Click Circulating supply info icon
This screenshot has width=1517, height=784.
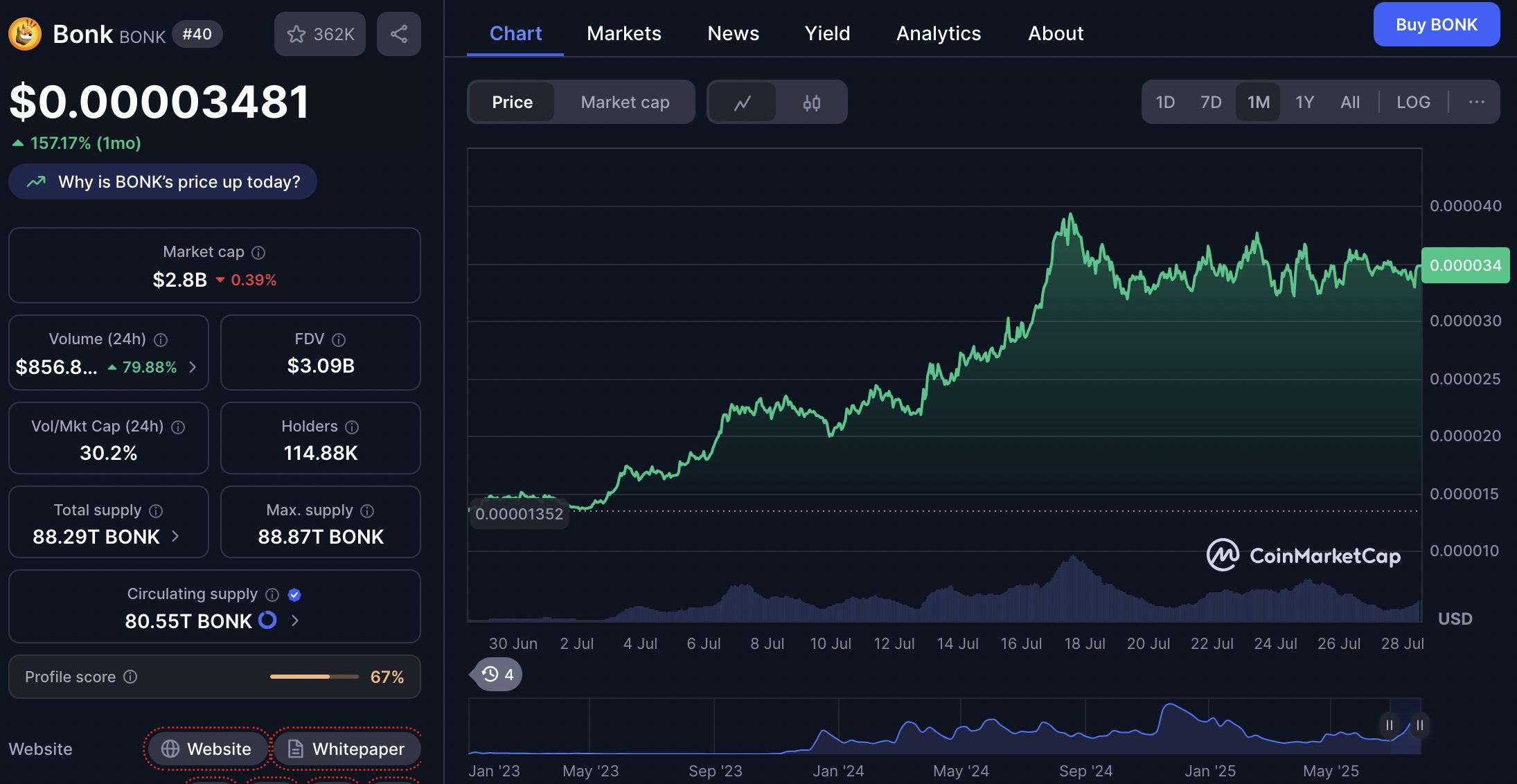pos(272,595)
